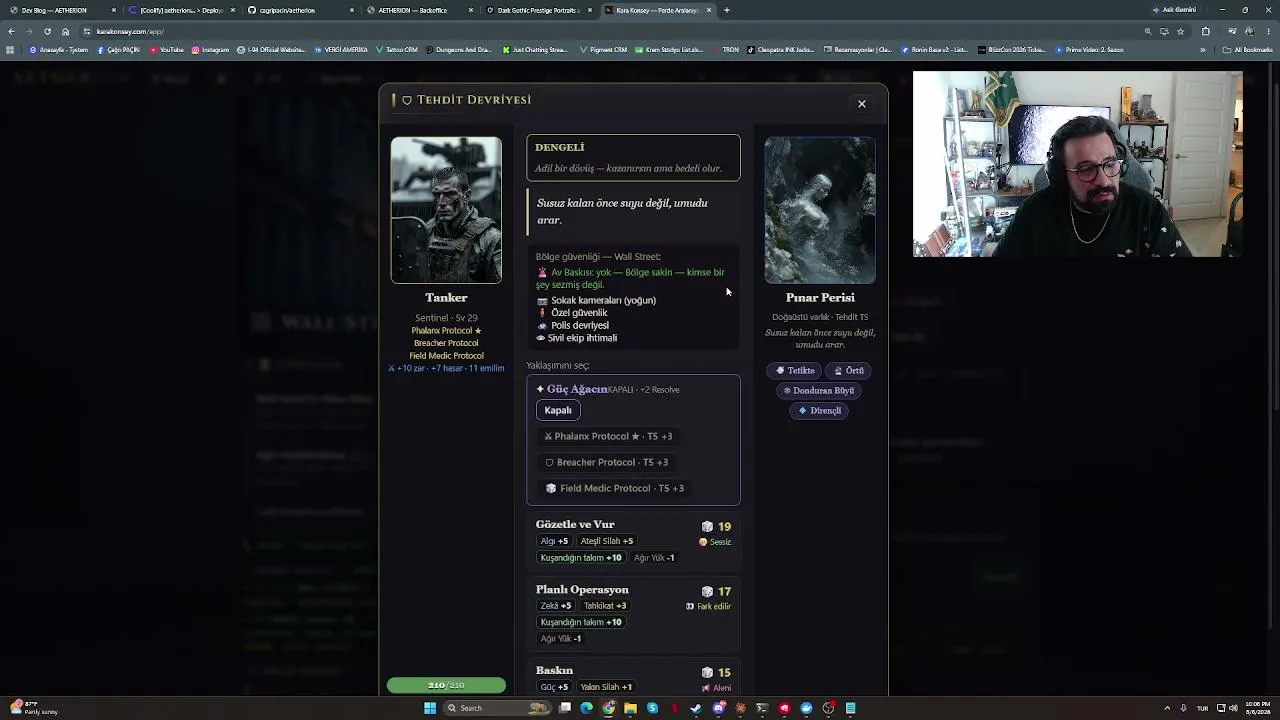Click the shield icon in dialog title
1280x720 pixels.
click(407, 100)
